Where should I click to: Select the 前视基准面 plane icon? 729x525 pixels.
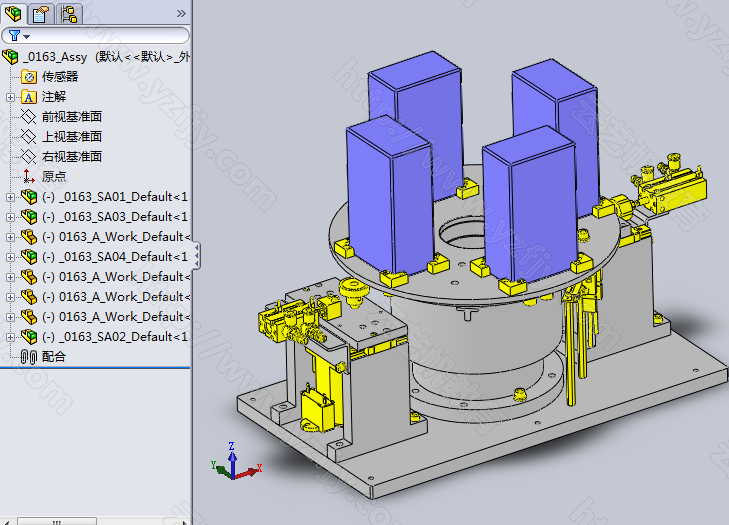29,117
